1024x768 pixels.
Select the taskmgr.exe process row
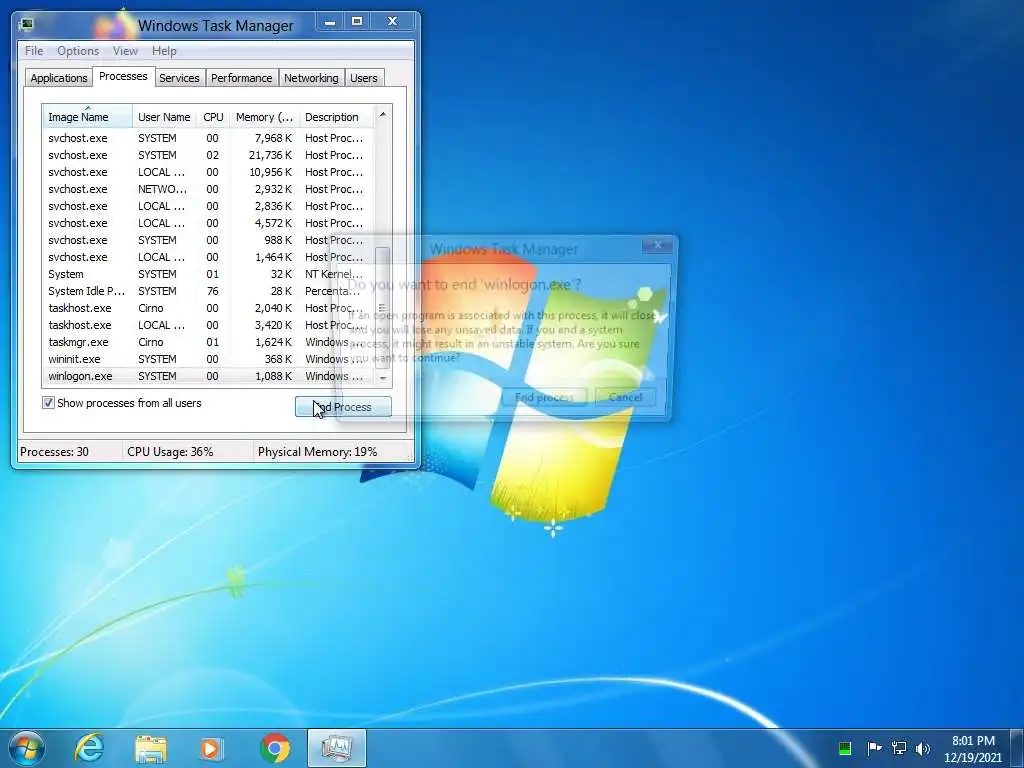[208, 342]
